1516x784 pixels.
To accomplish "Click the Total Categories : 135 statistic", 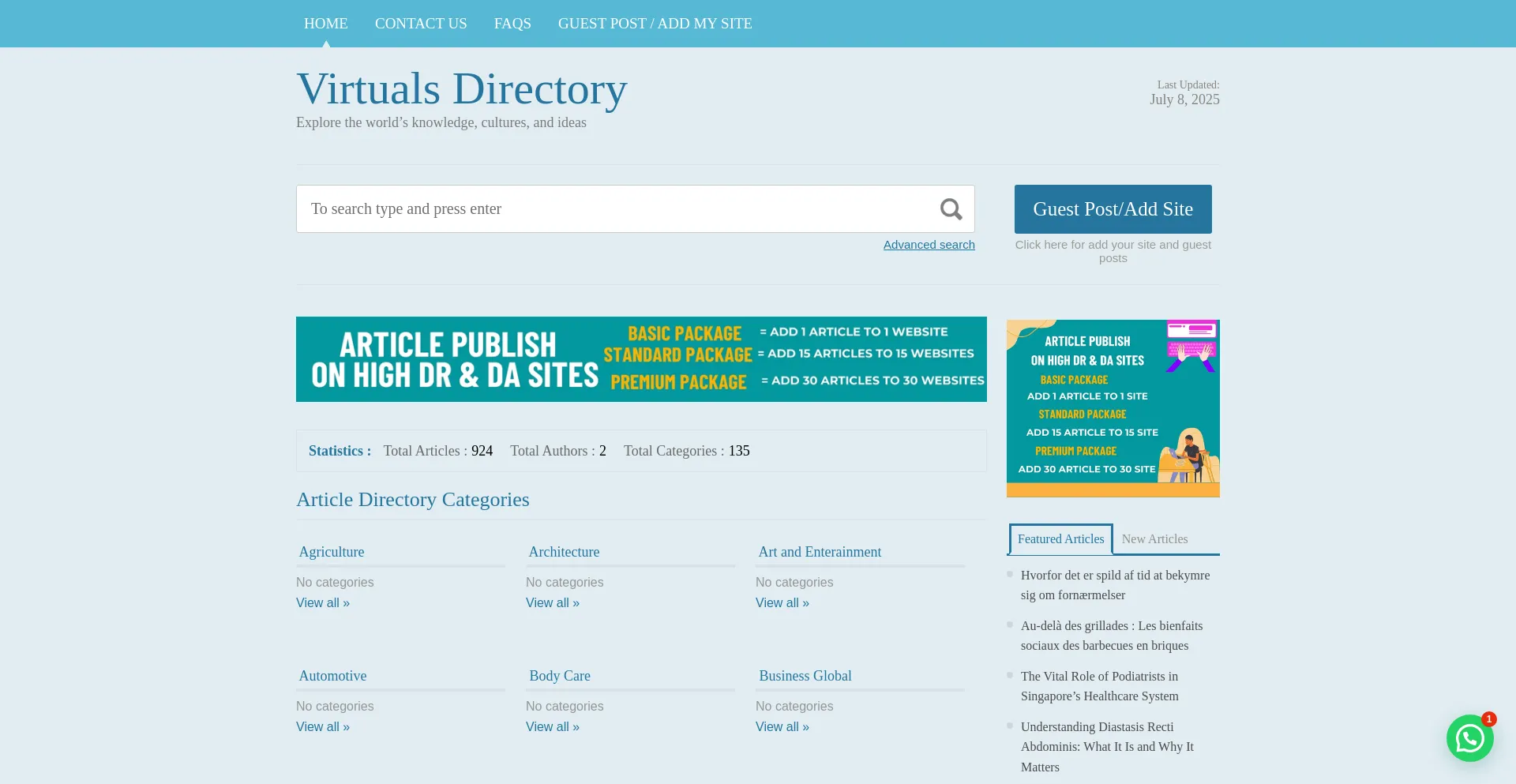I will [x=687, y=451].
